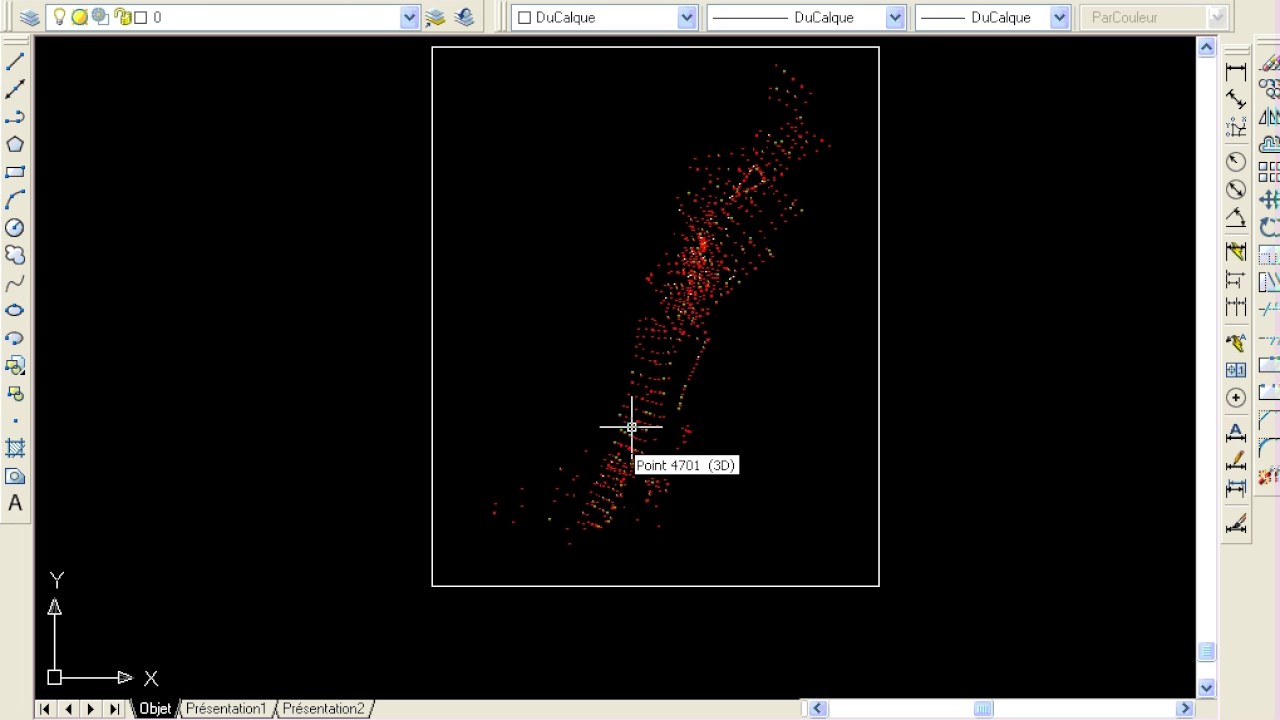Select the Construction Line tool
This screenshot has width=1280, height=720.
(x=15, y=89)
